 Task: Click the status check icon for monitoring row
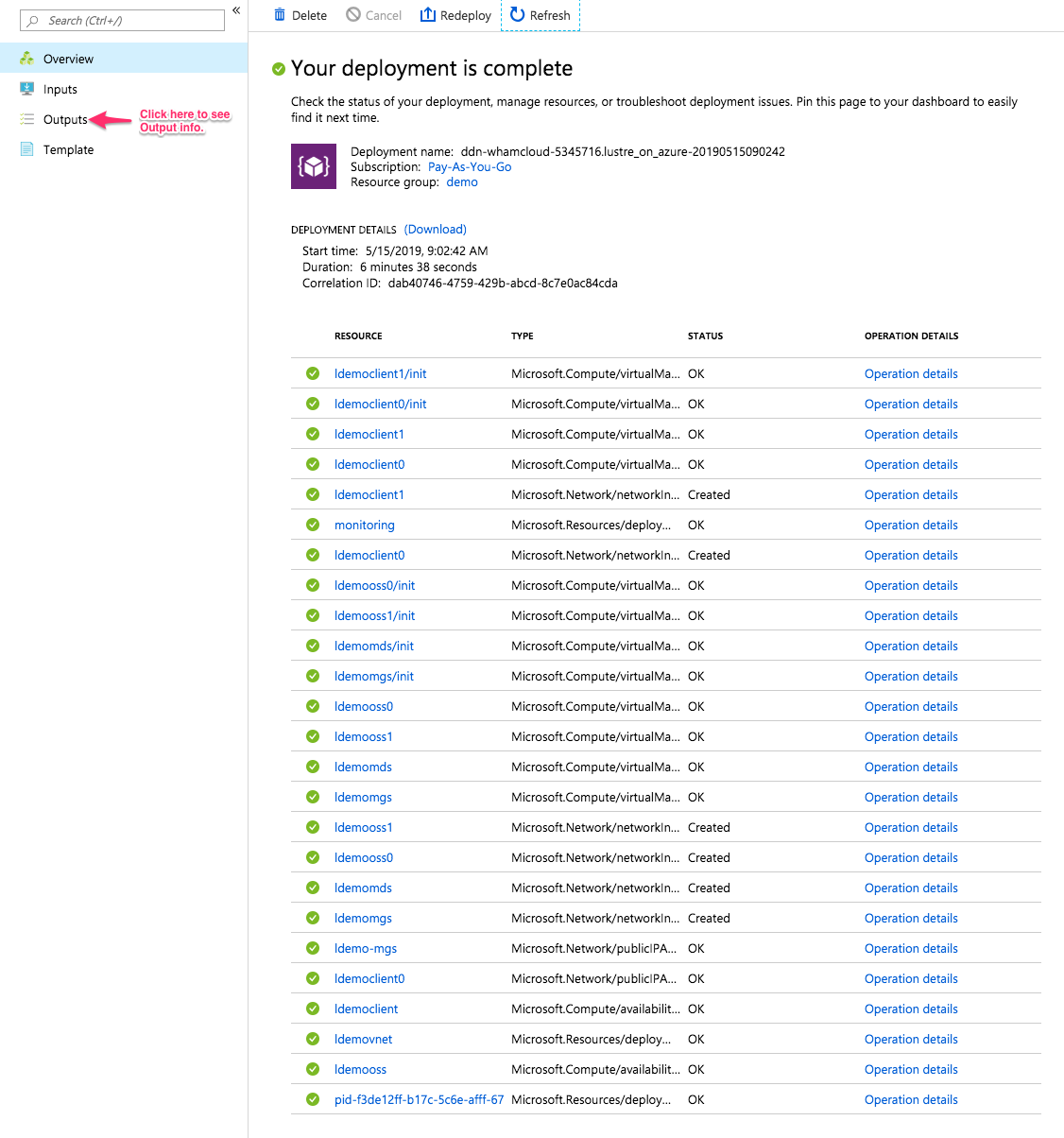[313, 525]
